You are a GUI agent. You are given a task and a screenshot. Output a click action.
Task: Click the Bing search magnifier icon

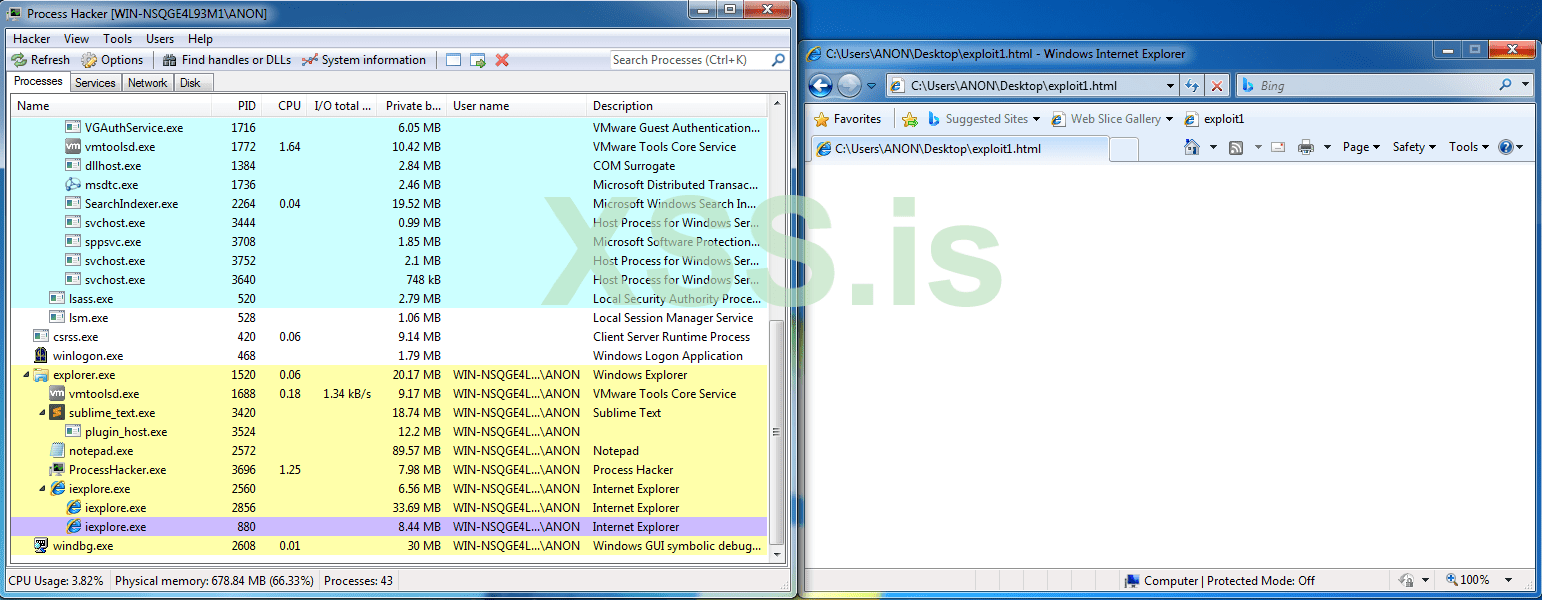click(x=1505, y=85)
